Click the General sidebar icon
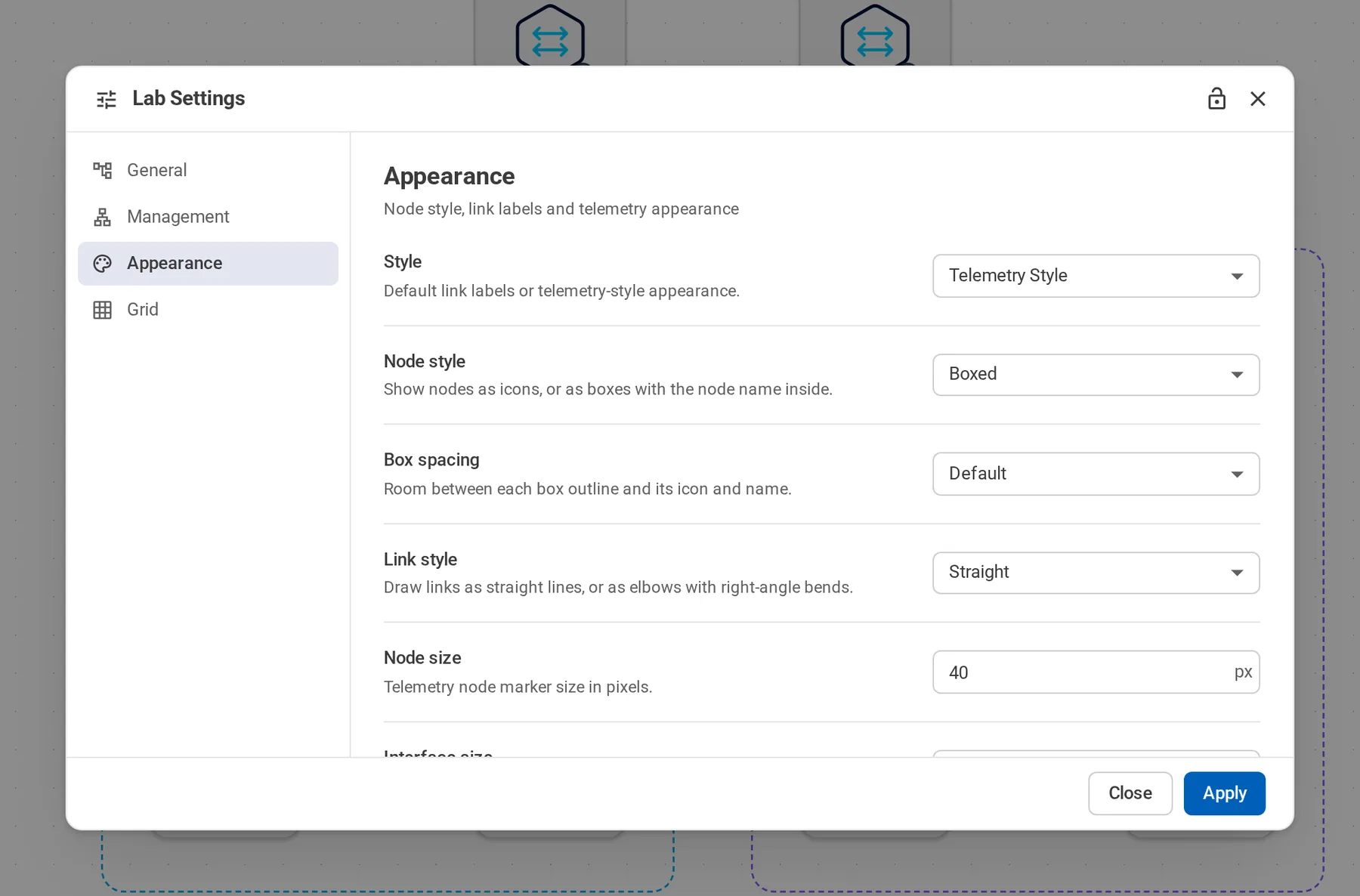Screen dimensions: 1360x896 103,171
